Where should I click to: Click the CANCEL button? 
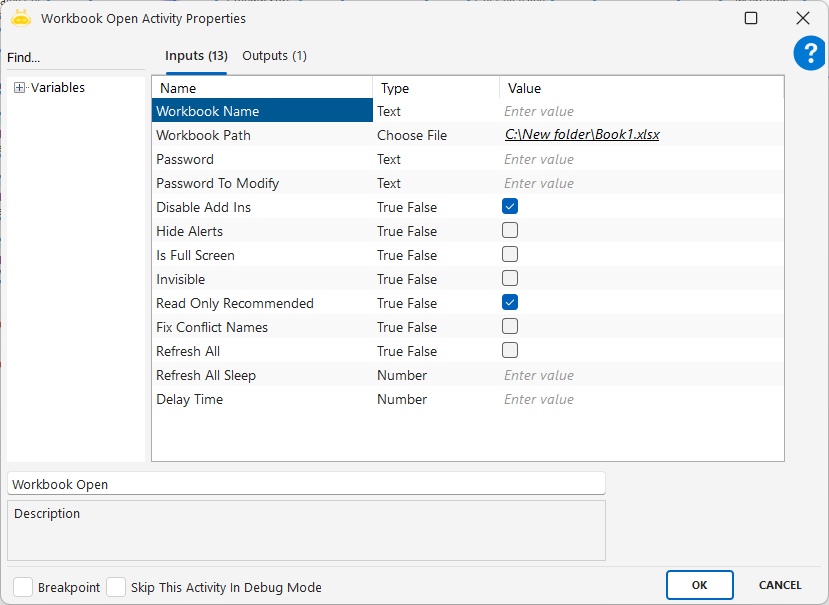(x=780, y=585)
